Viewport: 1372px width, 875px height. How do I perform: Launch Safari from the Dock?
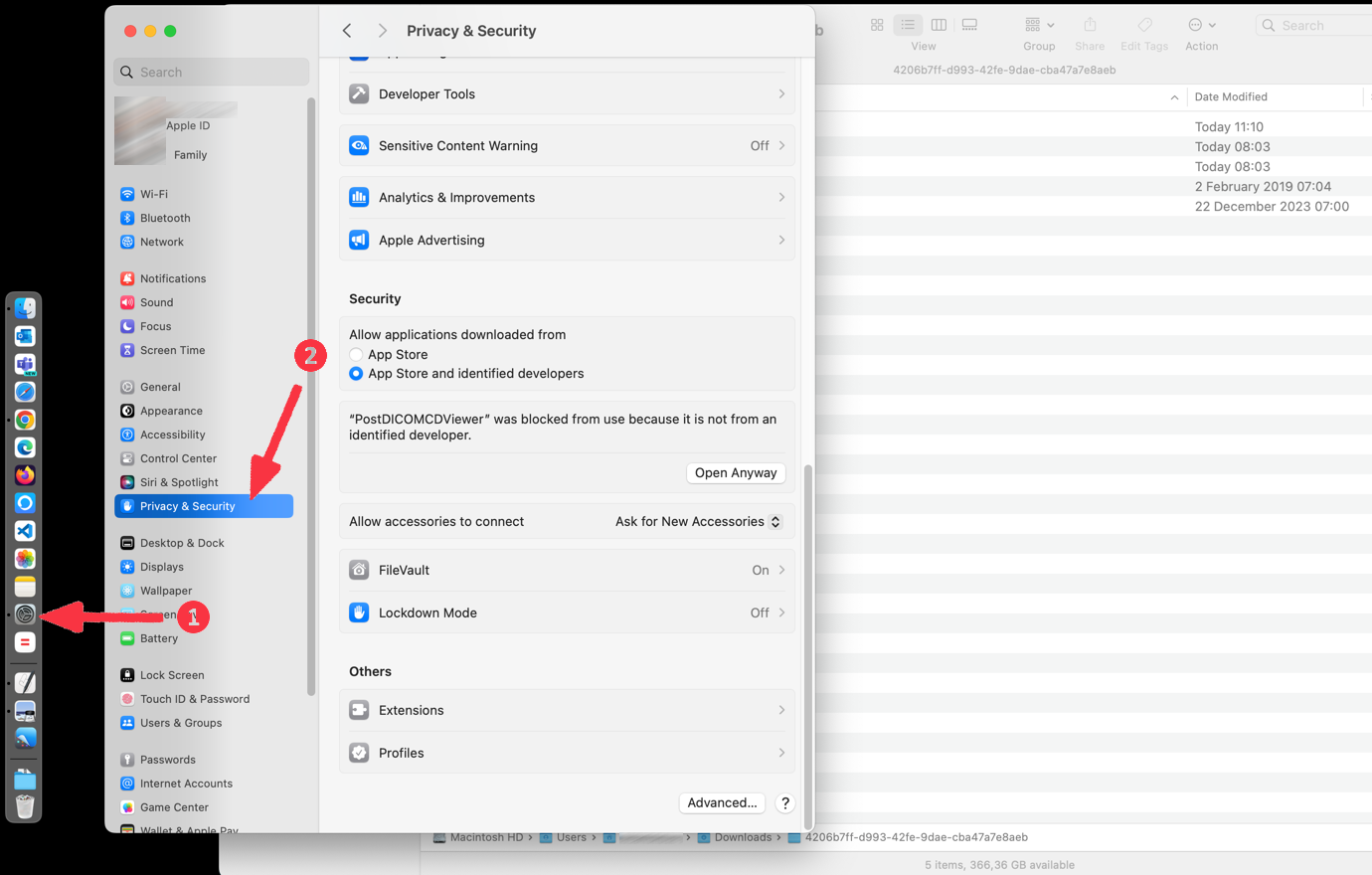24,391
